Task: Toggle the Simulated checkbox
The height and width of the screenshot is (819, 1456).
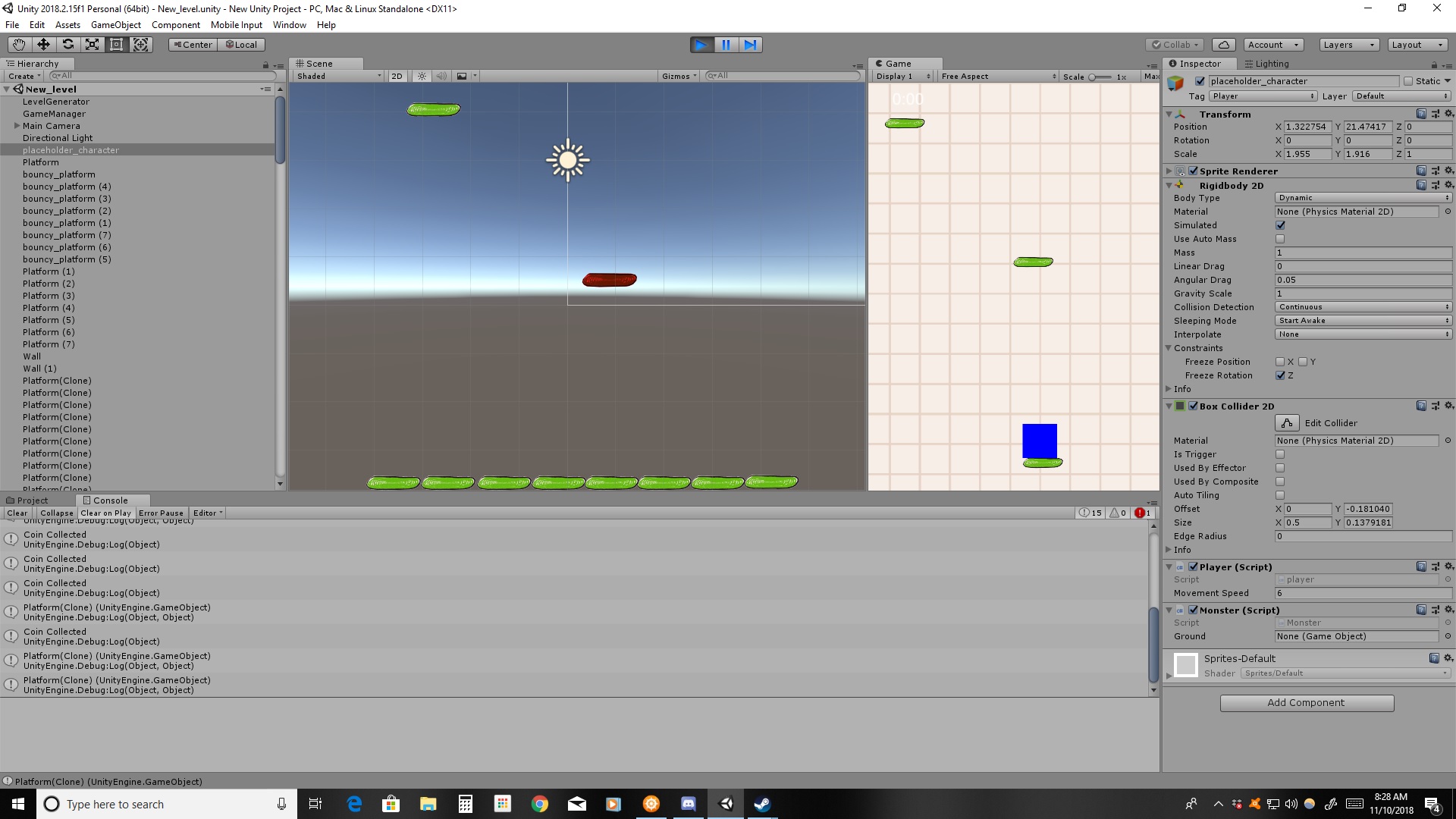Action: [x=1281, y=225]
